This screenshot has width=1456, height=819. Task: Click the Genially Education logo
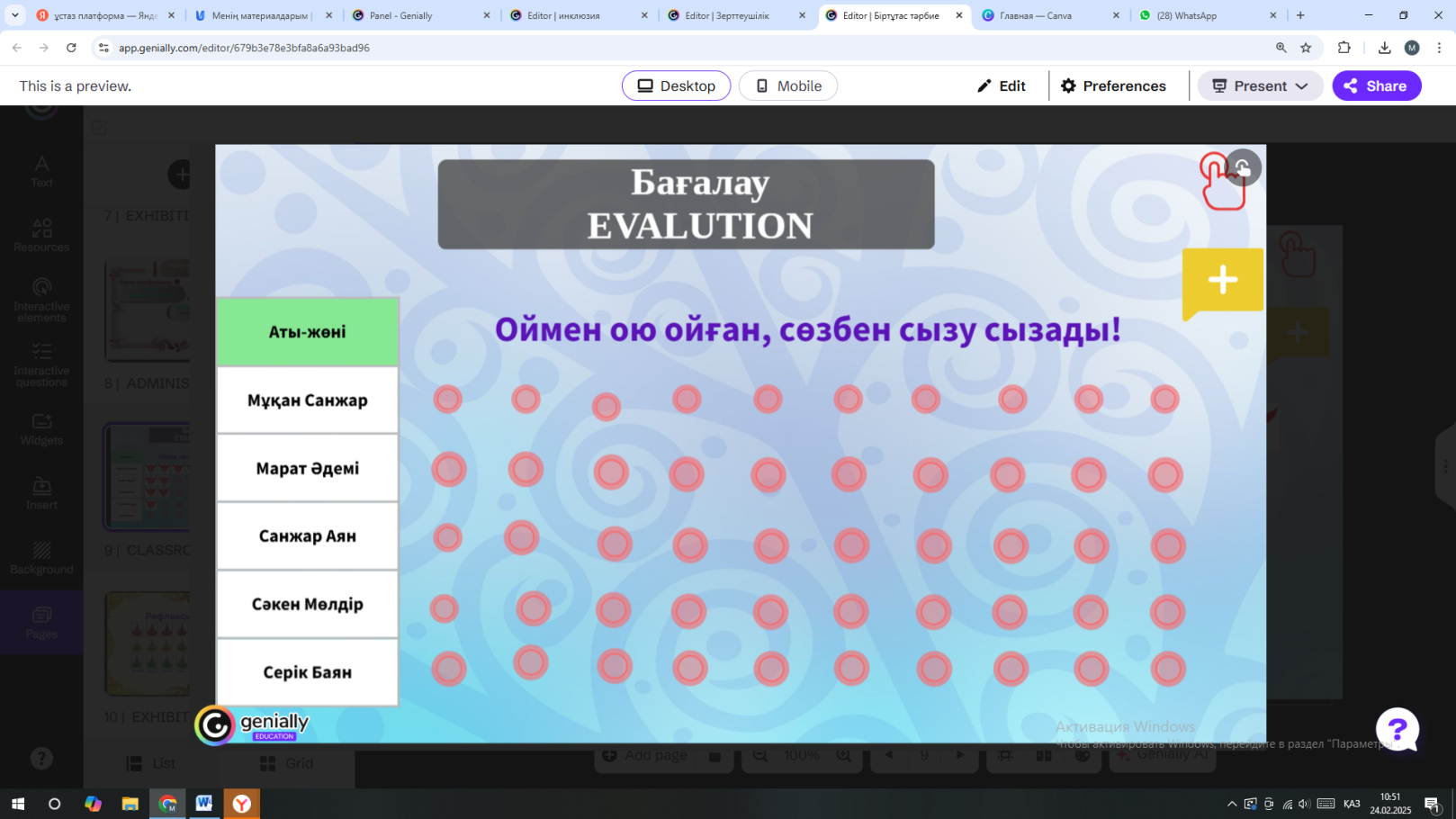tap(253, 725)
